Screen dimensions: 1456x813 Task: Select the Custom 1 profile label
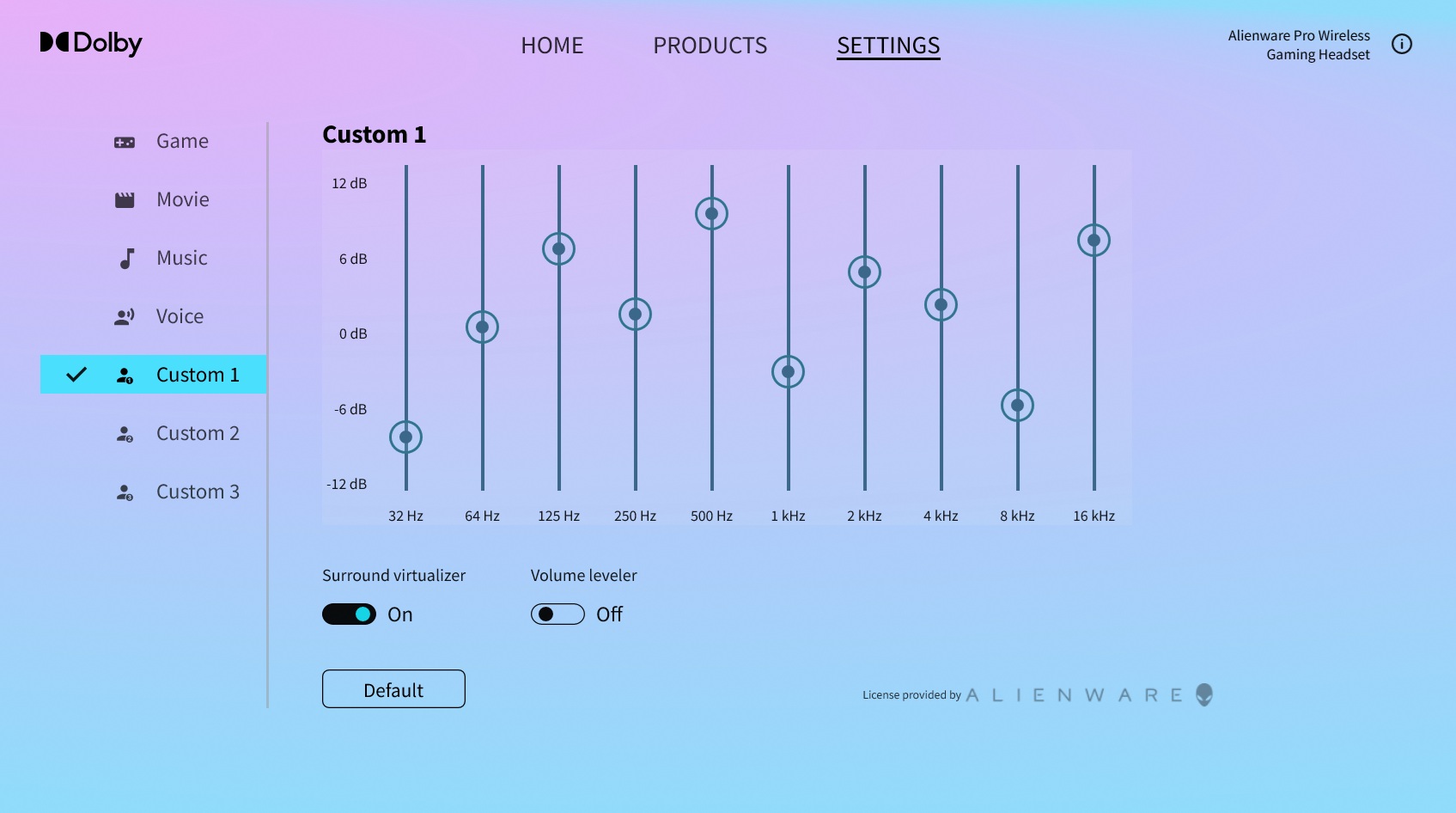point(198,375)
